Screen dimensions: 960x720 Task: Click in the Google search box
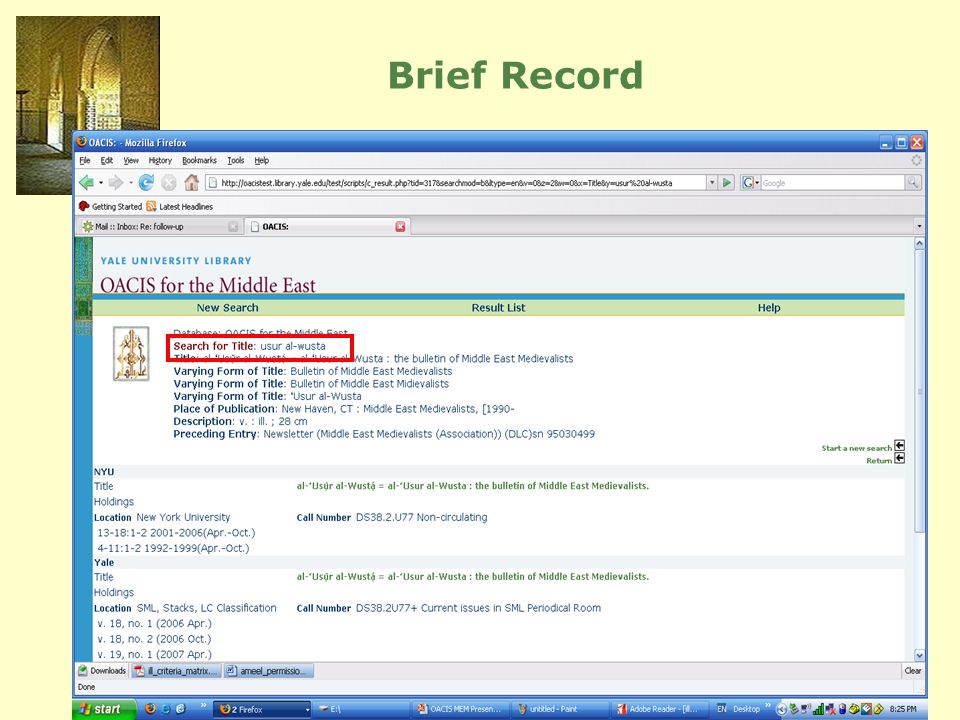coord(832,182)
